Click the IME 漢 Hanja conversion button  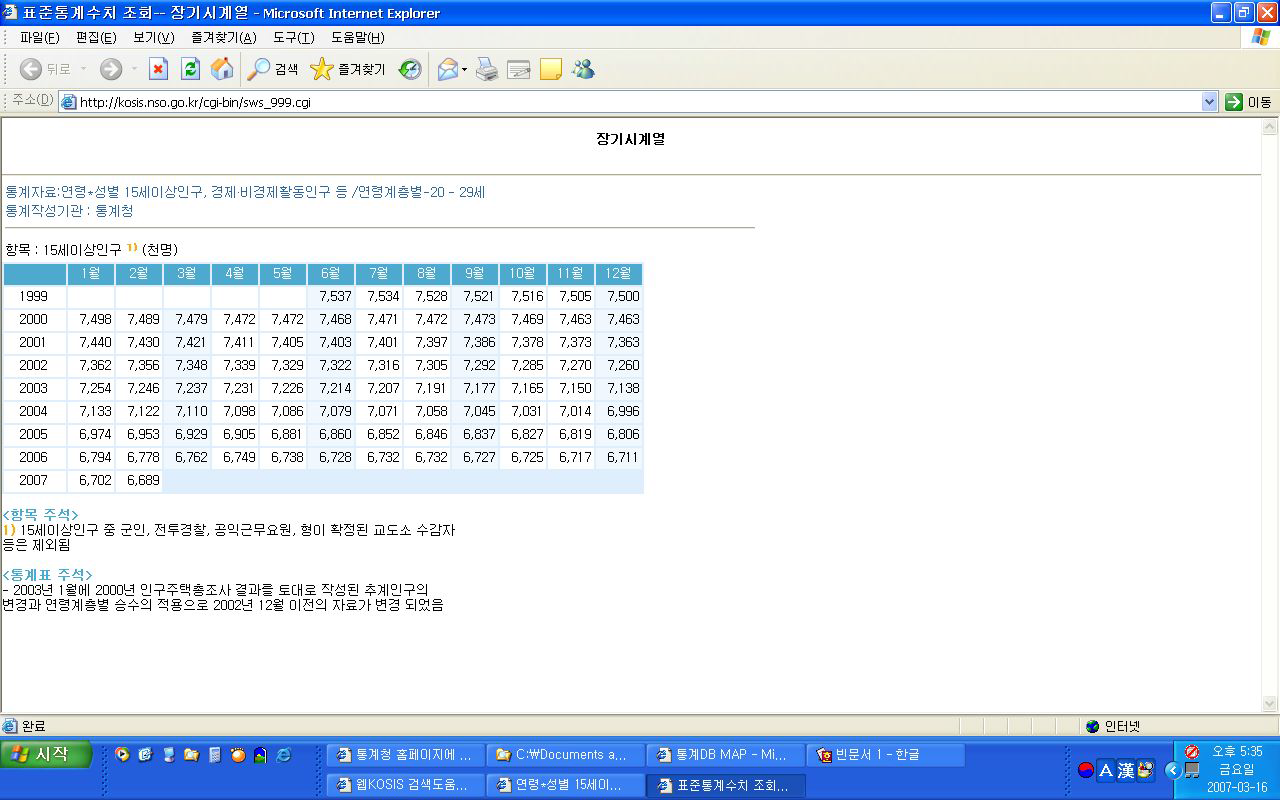point(1126,770)
